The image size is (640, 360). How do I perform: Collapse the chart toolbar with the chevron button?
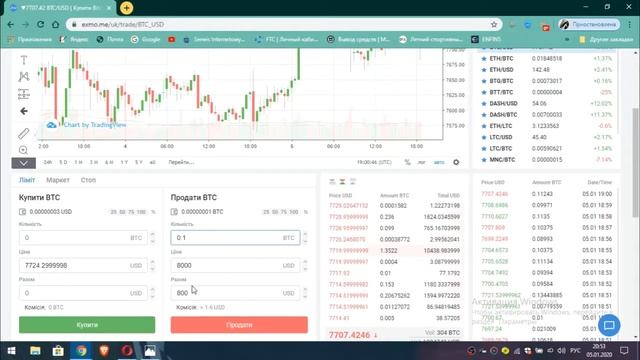point(24,163)
